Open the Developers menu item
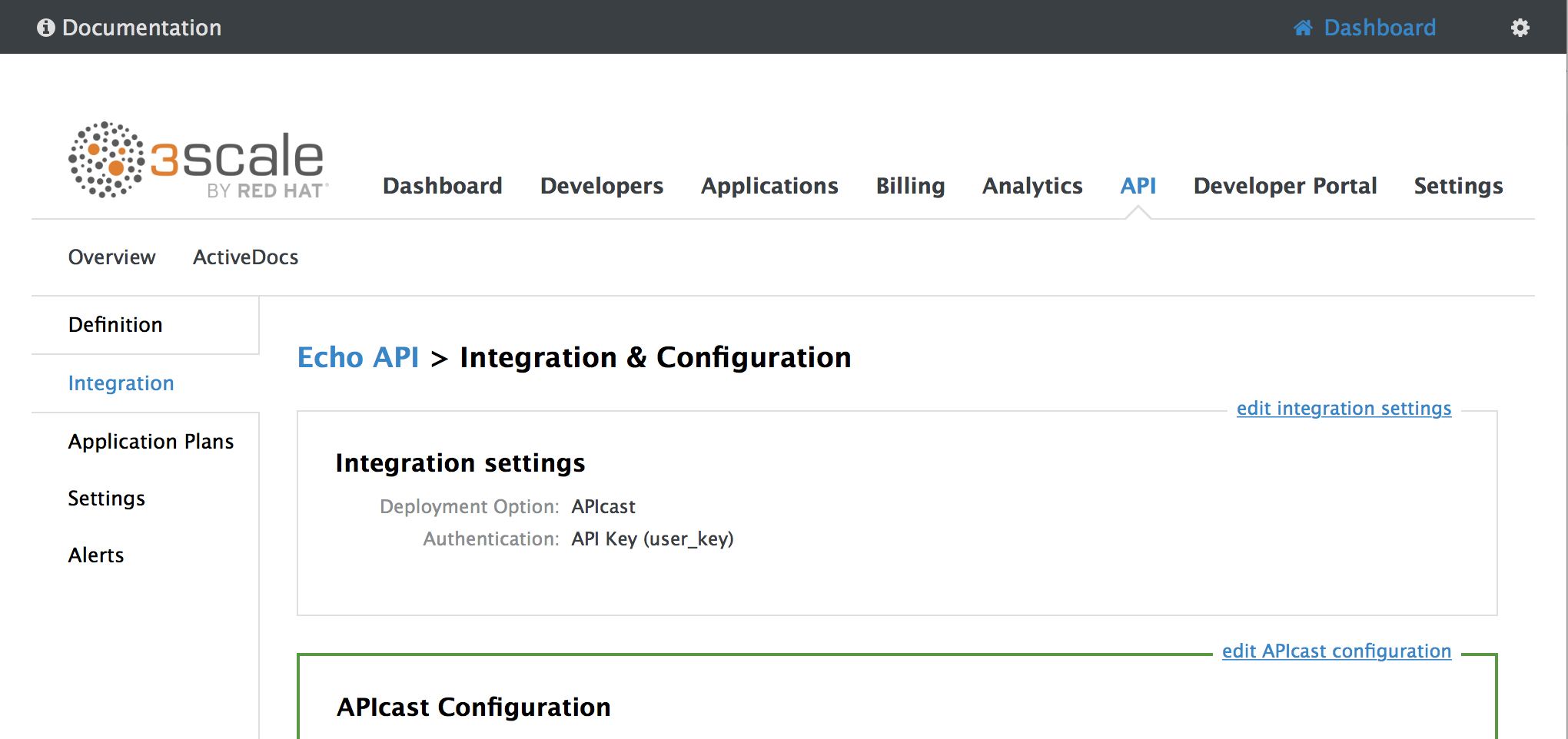The image size is (1568, 739). tap(601, 186)
